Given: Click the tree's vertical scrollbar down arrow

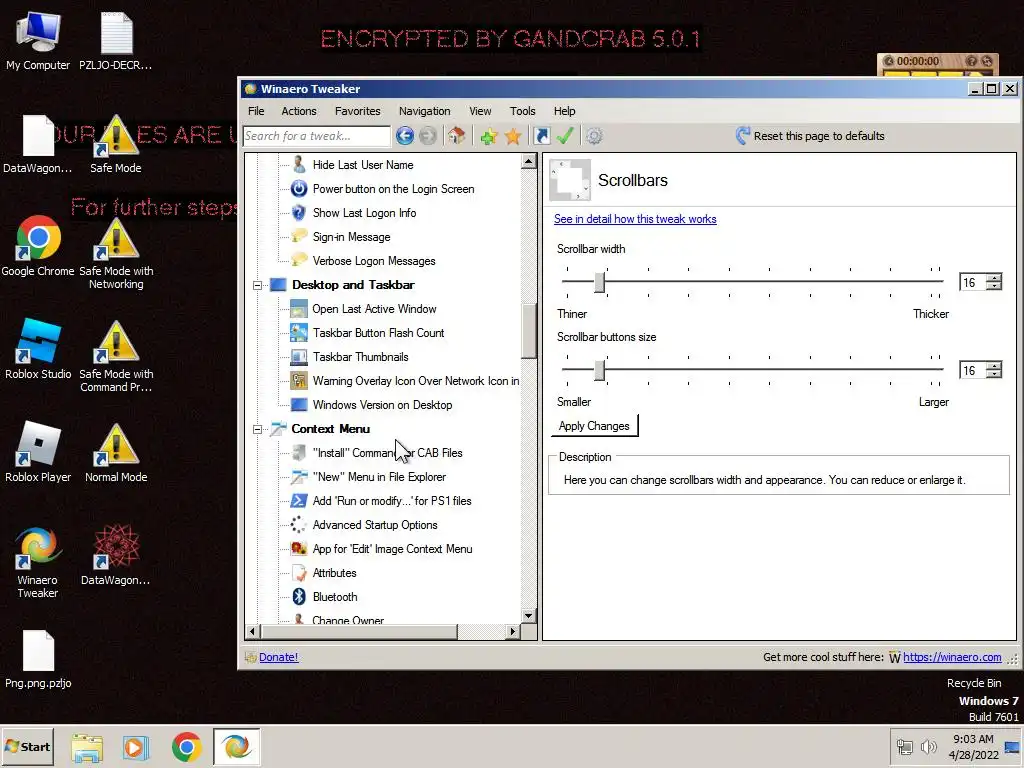Looking at the screenshot, I should 528,616.
